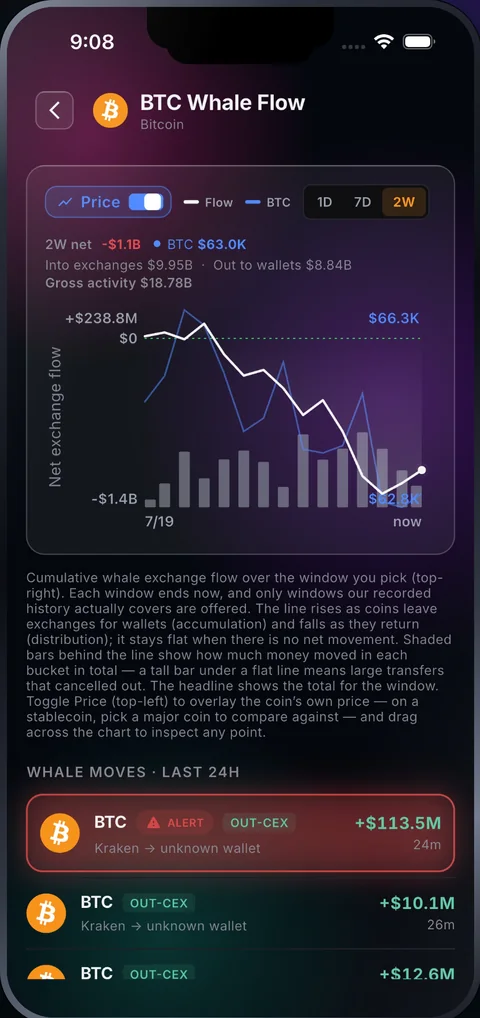Tap the red ALERT warning badge

click(175, 823)
